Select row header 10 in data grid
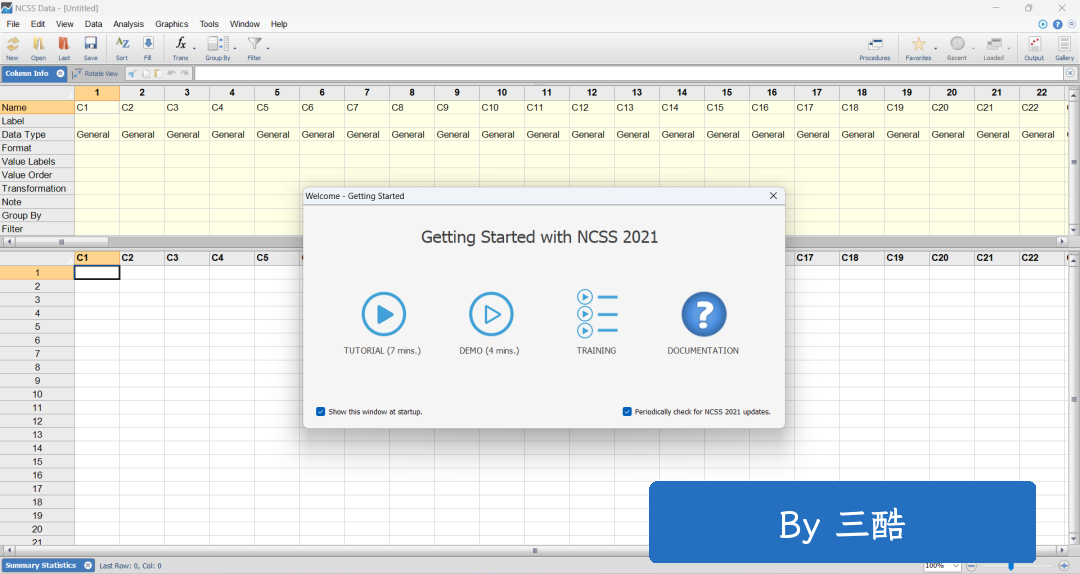The height and width of the screenshot is (574, 1080). pos(37,395)
